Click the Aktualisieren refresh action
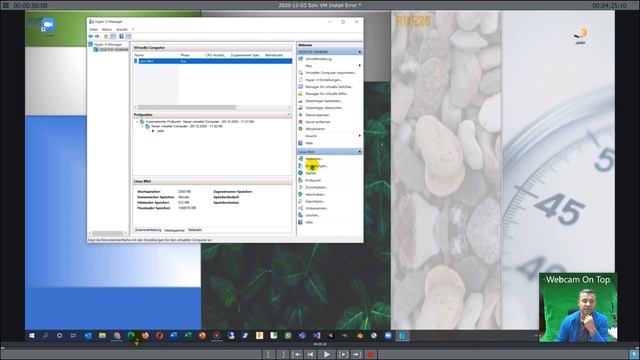Screen dimensions: 640x360 (315, 129)
